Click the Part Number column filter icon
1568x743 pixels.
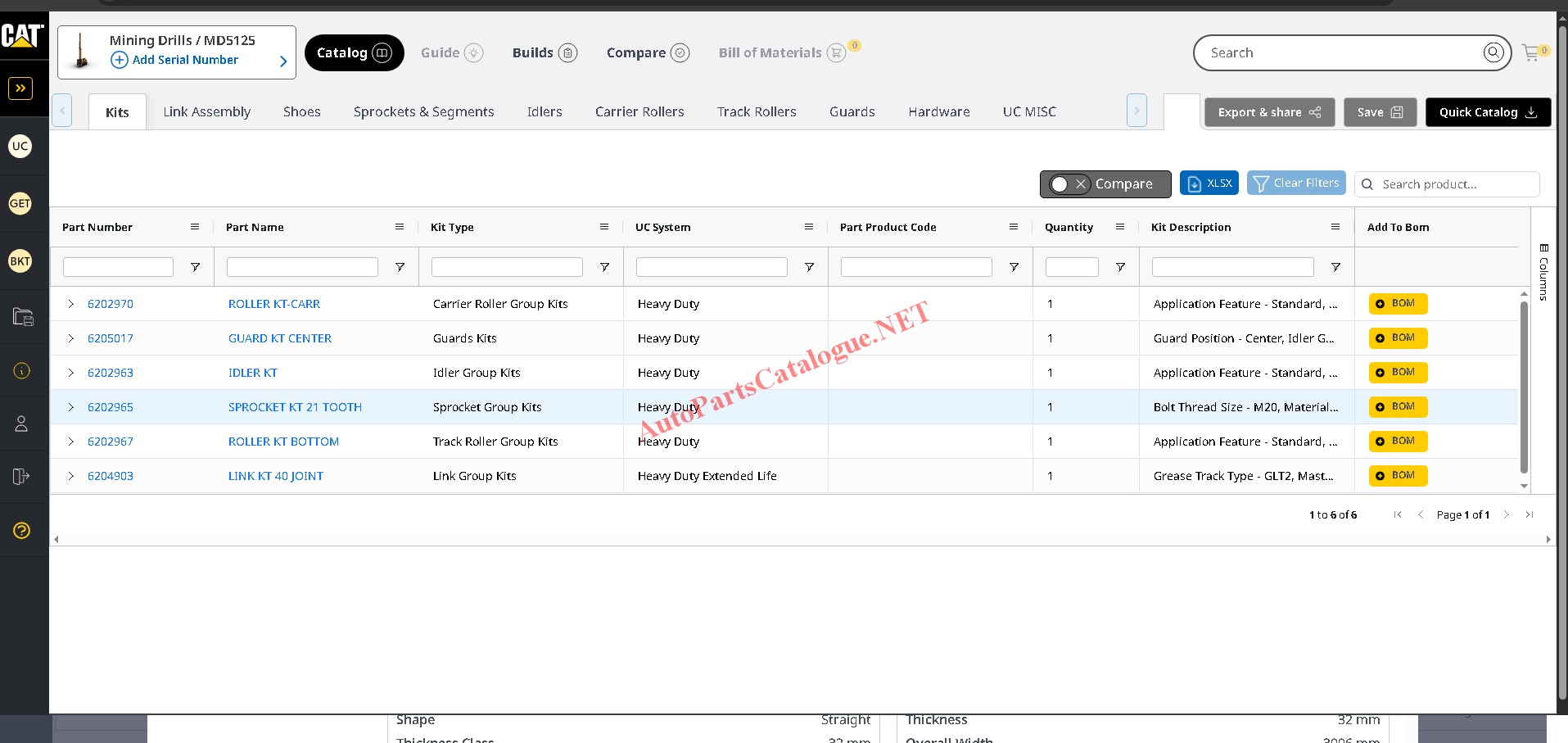(x=195, y=267)
